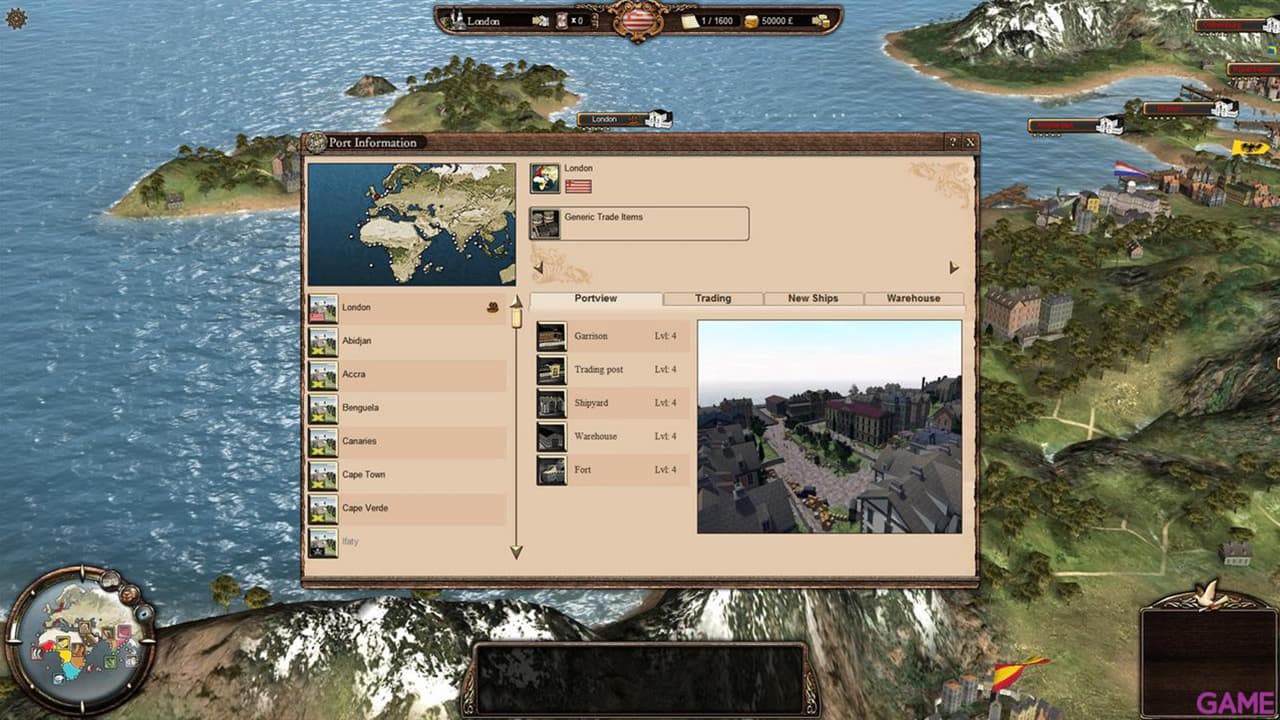
Task: Click the Fort building icon
Action: pos(551,471)
